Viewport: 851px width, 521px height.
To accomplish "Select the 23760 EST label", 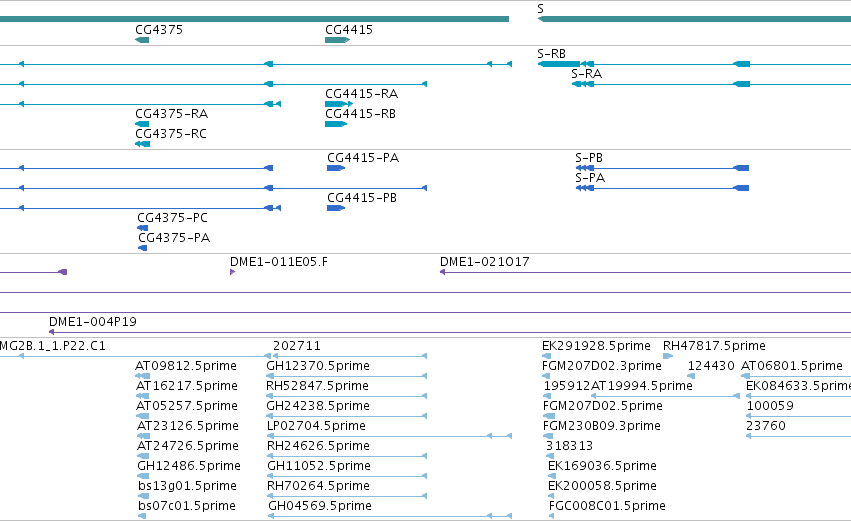I will (766, 427).
